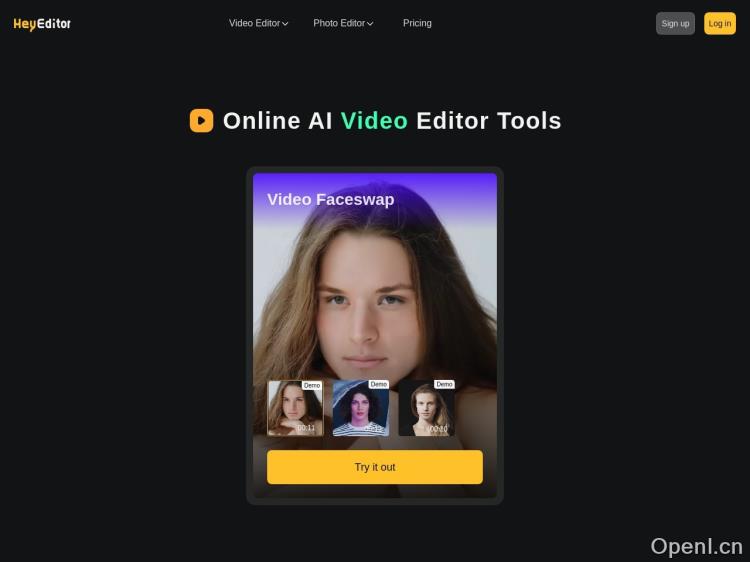The height and width of the screenshot is (562, 750).
Task: Open the Photo Editor menu
Action: tap(343, 23)
